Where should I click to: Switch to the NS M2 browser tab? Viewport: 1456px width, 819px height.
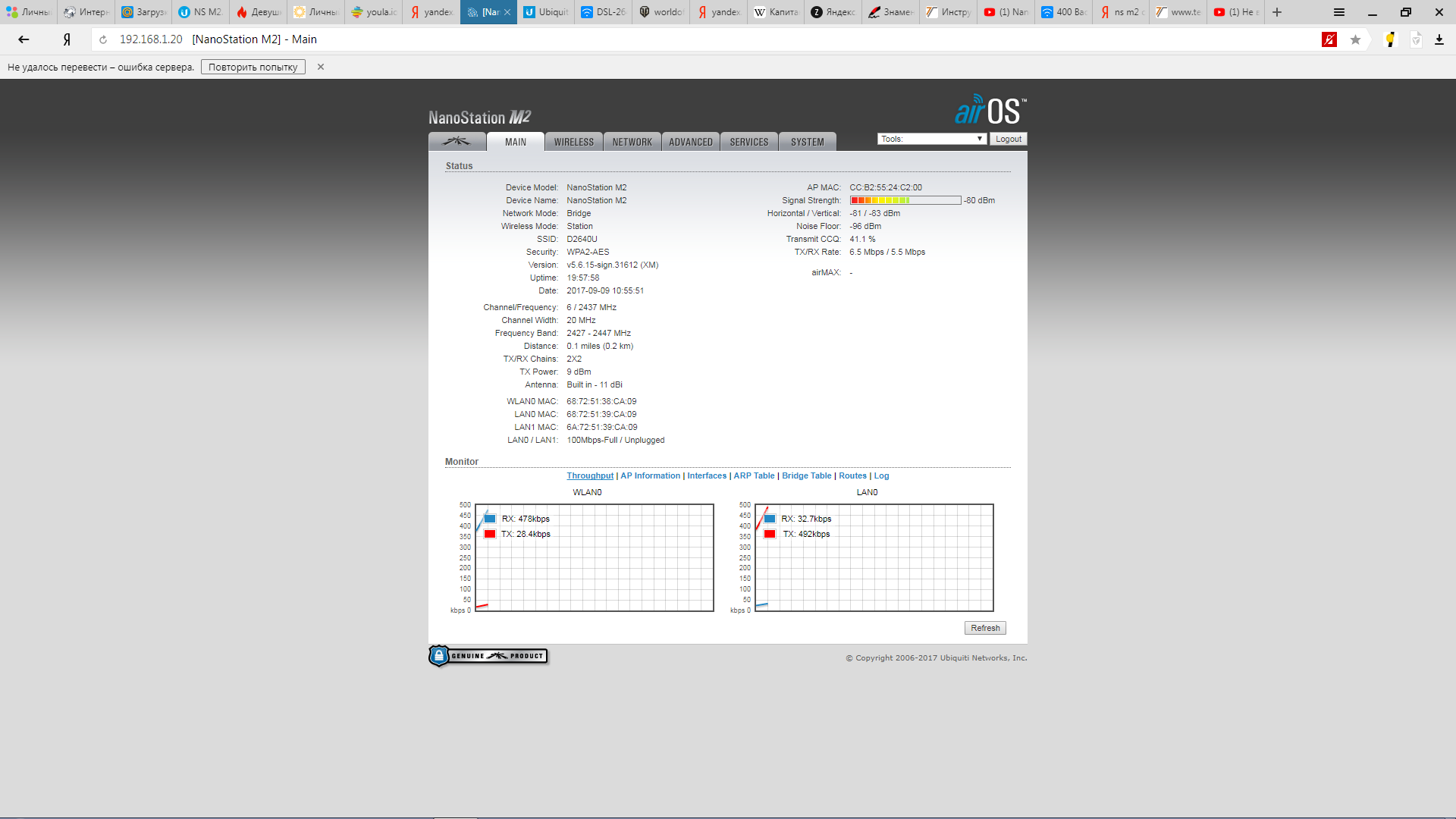point(200,12)
